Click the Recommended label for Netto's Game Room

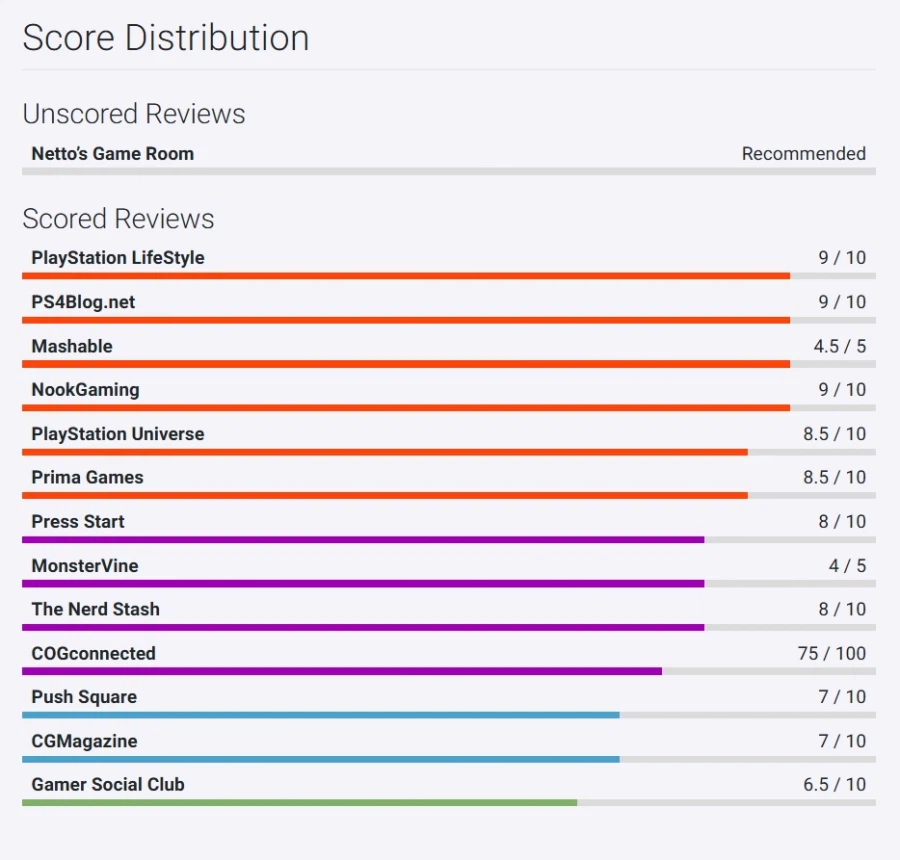803,154
